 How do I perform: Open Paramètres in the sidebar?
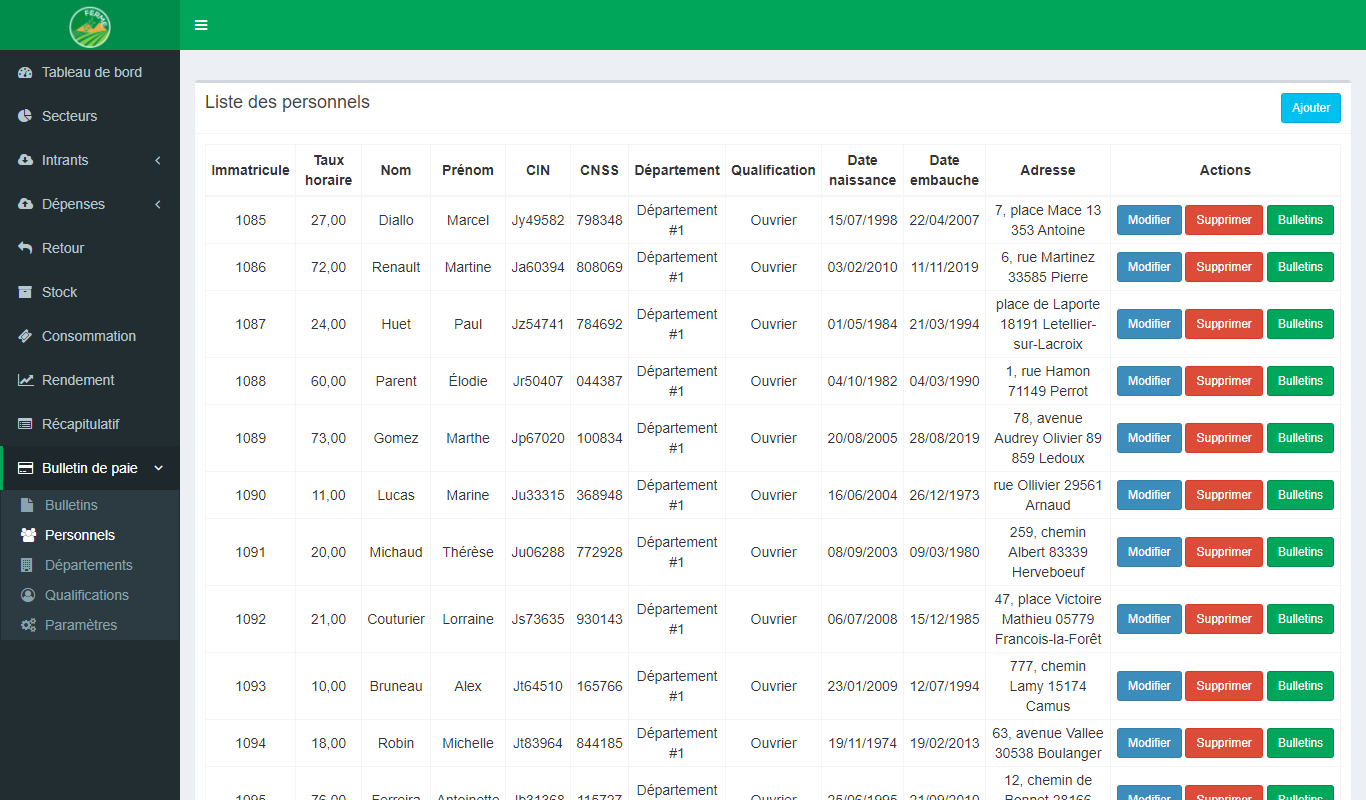coord(80,625)
